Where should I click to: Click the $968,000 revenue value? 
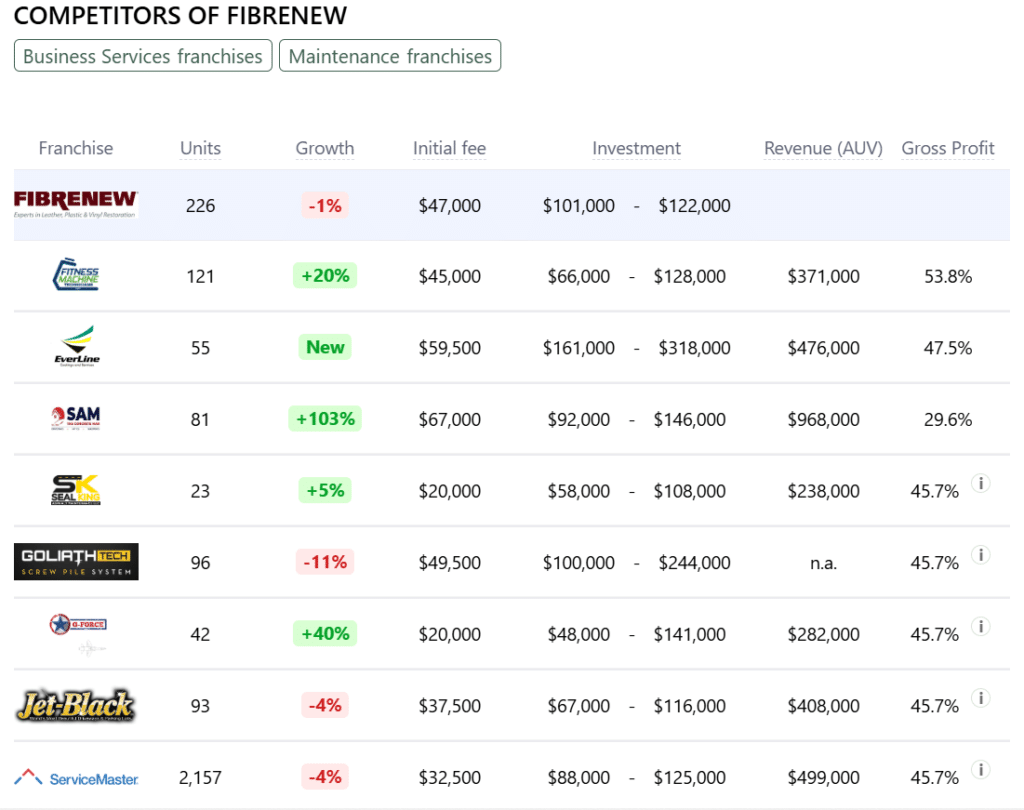point(823,419)
